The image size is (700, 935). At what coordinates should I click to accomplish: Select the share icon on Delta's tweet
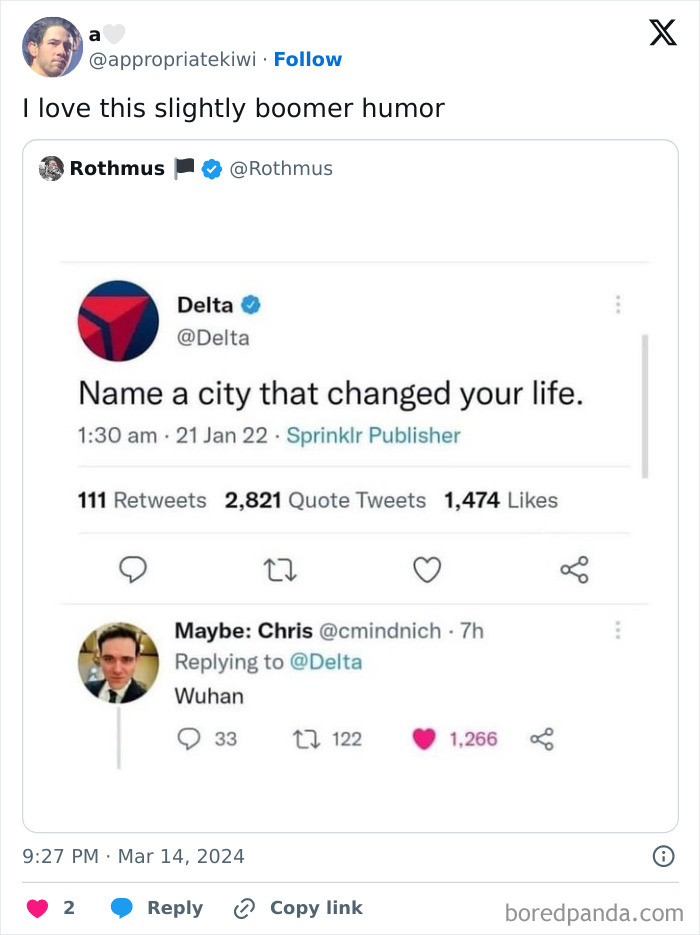574,568
